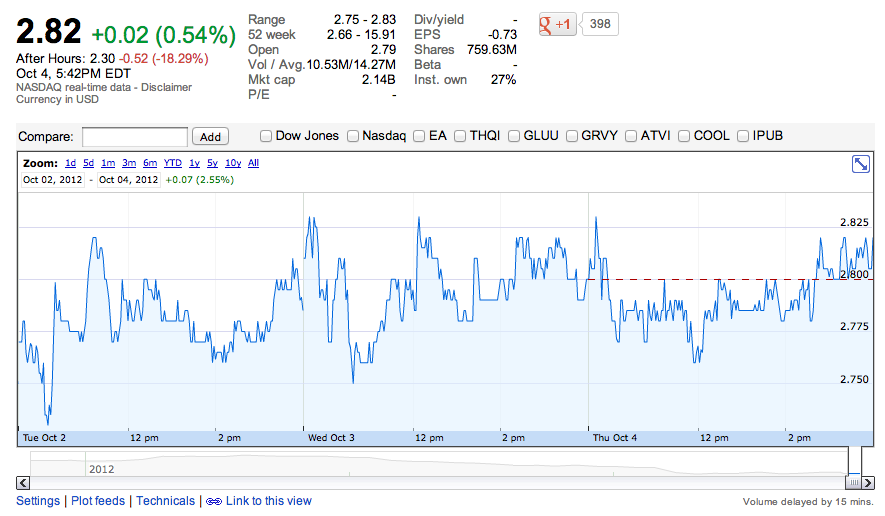Click the Wed Oct 3 date marker
The height and width of the screenshot is (516, 885).
[x=331, y=438]
